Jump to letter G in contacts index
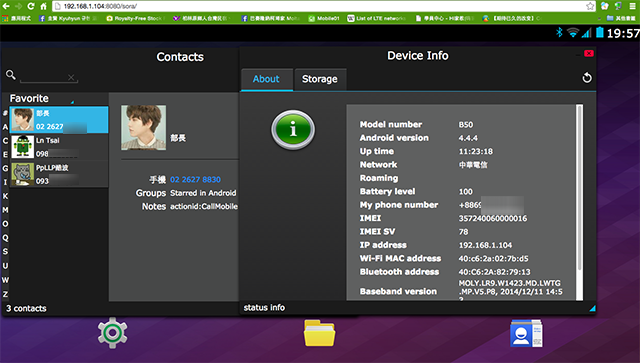This screenshot has width=640, height=363. [5, 168]
